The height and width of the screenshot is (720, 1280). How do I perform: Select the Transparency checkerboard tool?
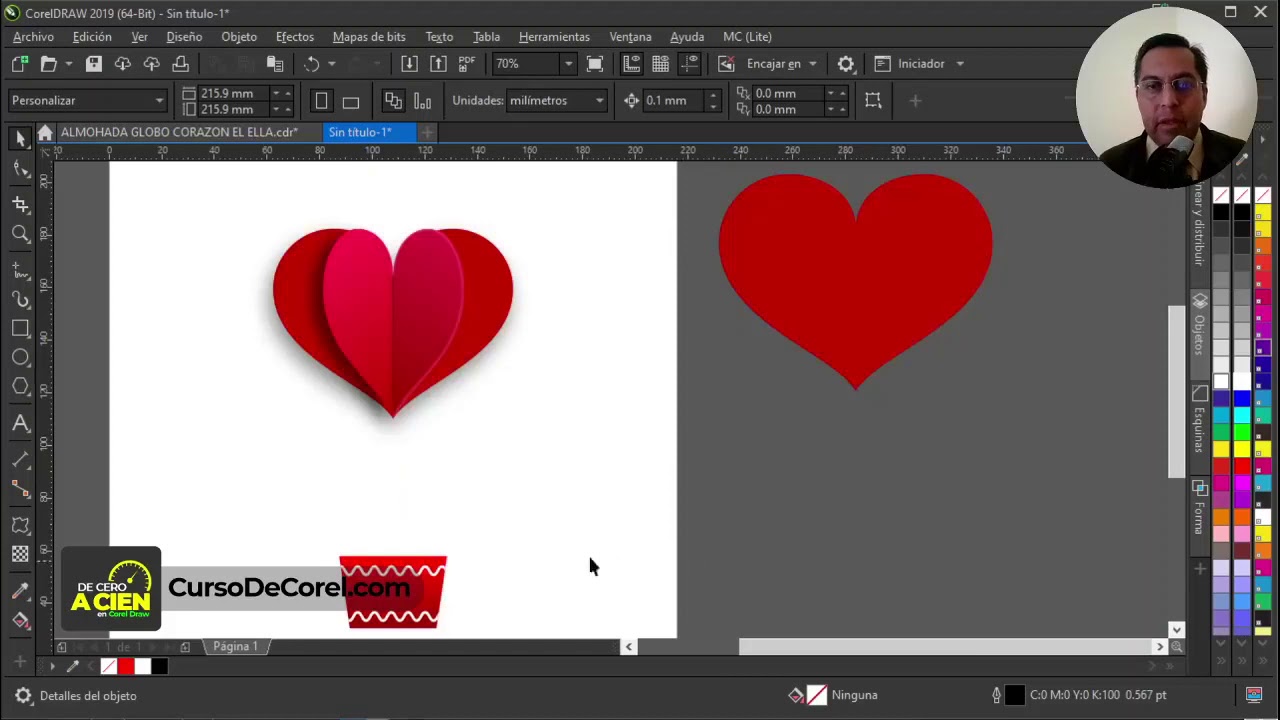tap(21, 554)
